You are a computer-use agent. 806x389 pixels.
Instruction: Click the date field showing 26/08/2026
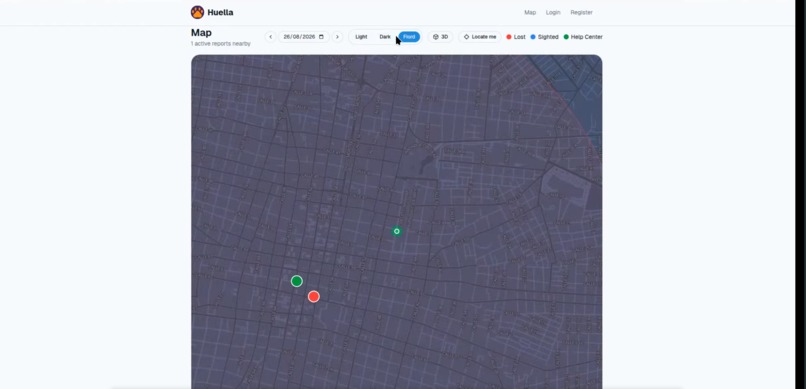coord(304,37)
